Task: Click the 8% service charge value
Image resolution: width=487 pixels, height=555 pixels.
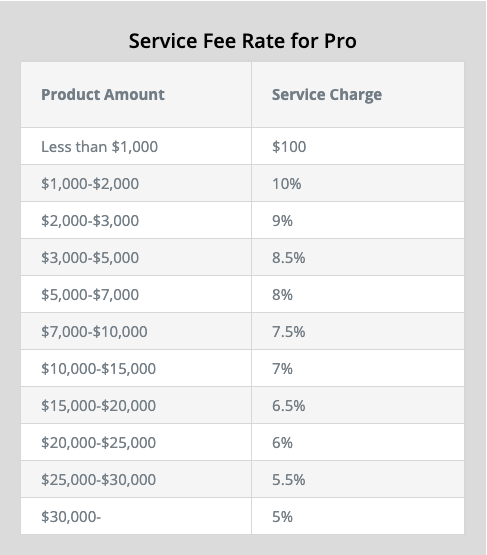Action: pyautogui.click(x=282, y=295)
